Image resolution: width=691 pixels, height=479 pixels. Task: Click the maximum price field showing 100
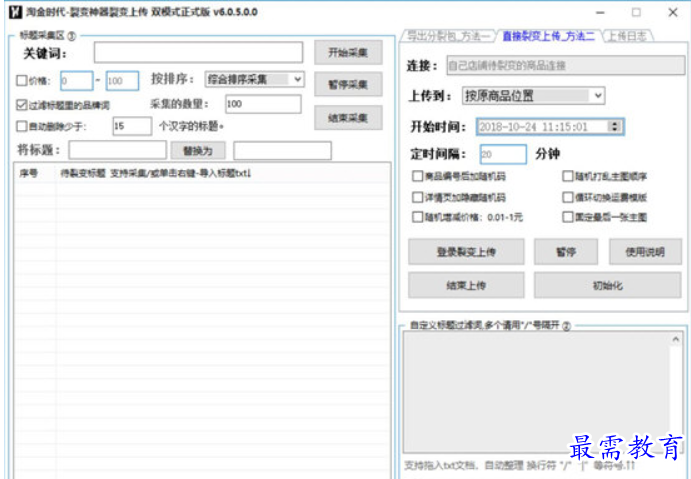click(x=123, y=81)
